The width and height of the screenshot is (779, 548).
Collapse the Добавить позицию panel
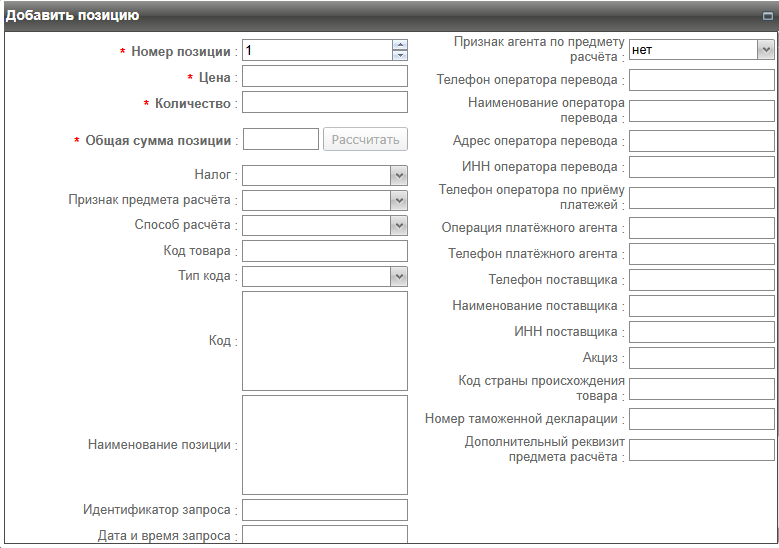point(767,16)
